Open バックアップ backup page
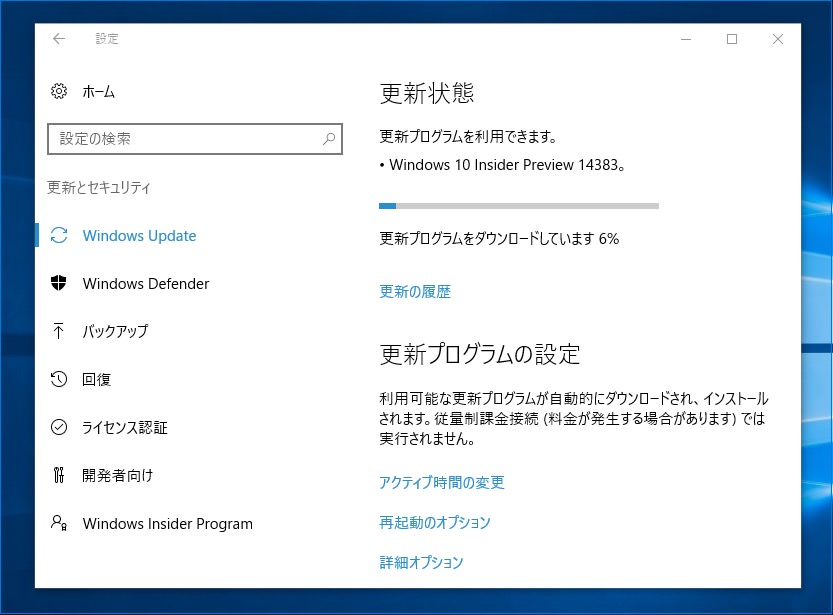The image size is (833, 615). click(115, 331)
